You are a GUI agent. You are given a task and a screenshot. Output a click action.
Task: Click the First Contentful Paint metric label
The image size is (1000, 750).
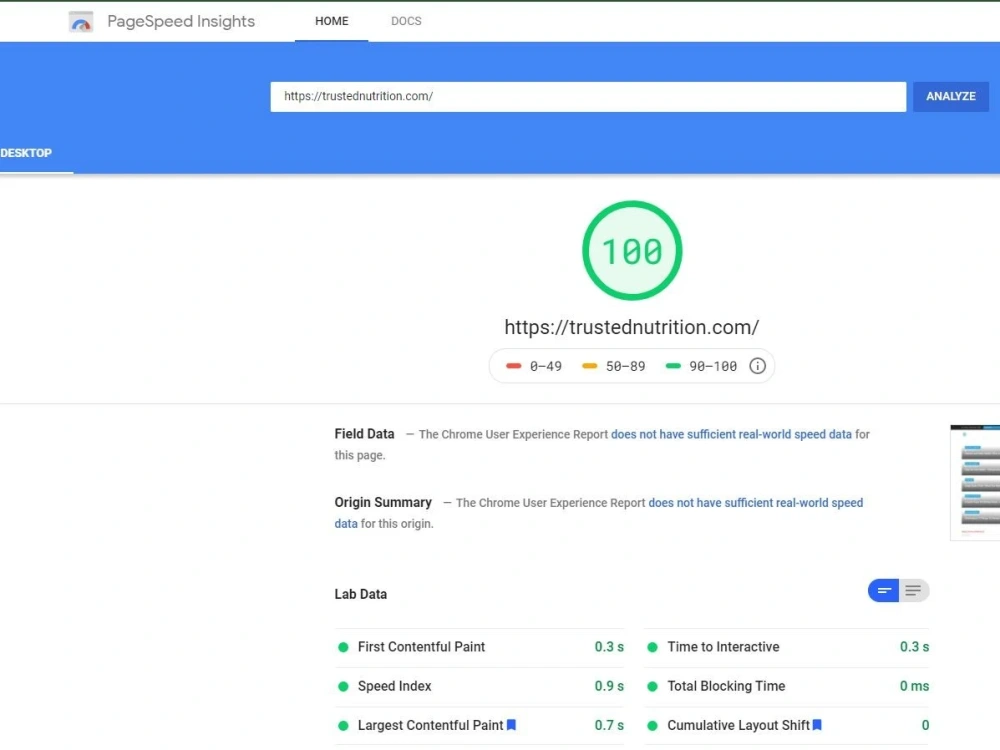tap(421, 647)
